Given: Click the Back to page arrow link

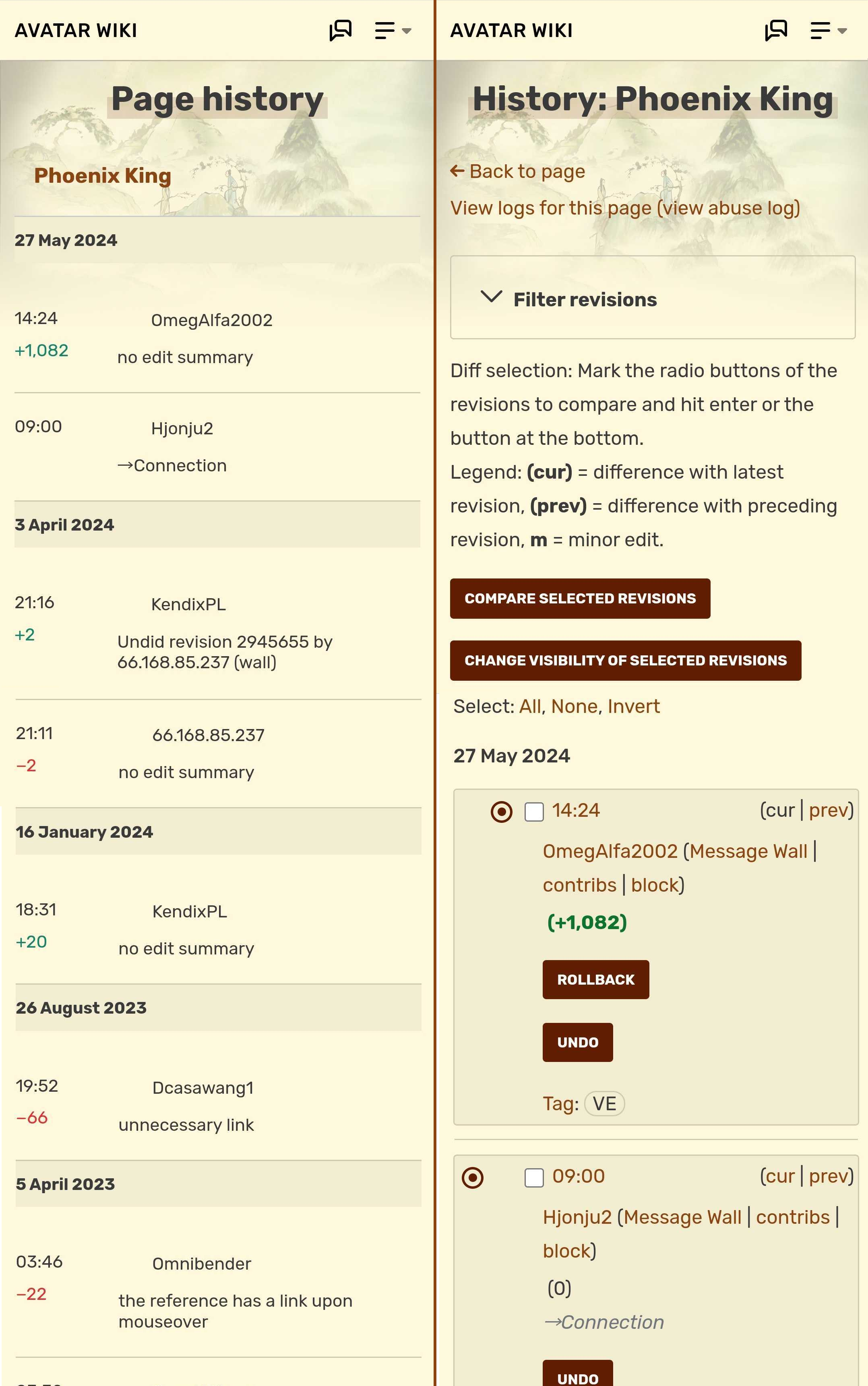Looking at the screenshot, I should (x=518, y=171).
